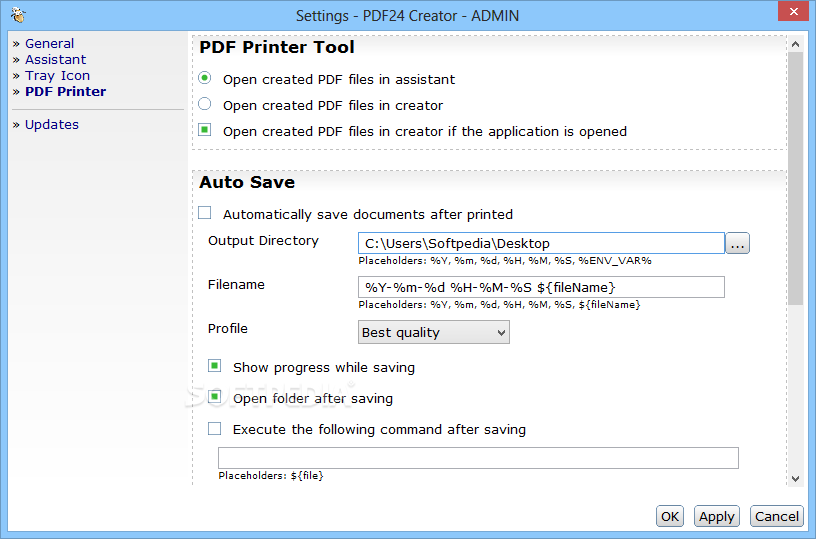Select 'Open created PDF files in creator' radio
This screenshot has width=816, height=539.
tap(205, 104)
